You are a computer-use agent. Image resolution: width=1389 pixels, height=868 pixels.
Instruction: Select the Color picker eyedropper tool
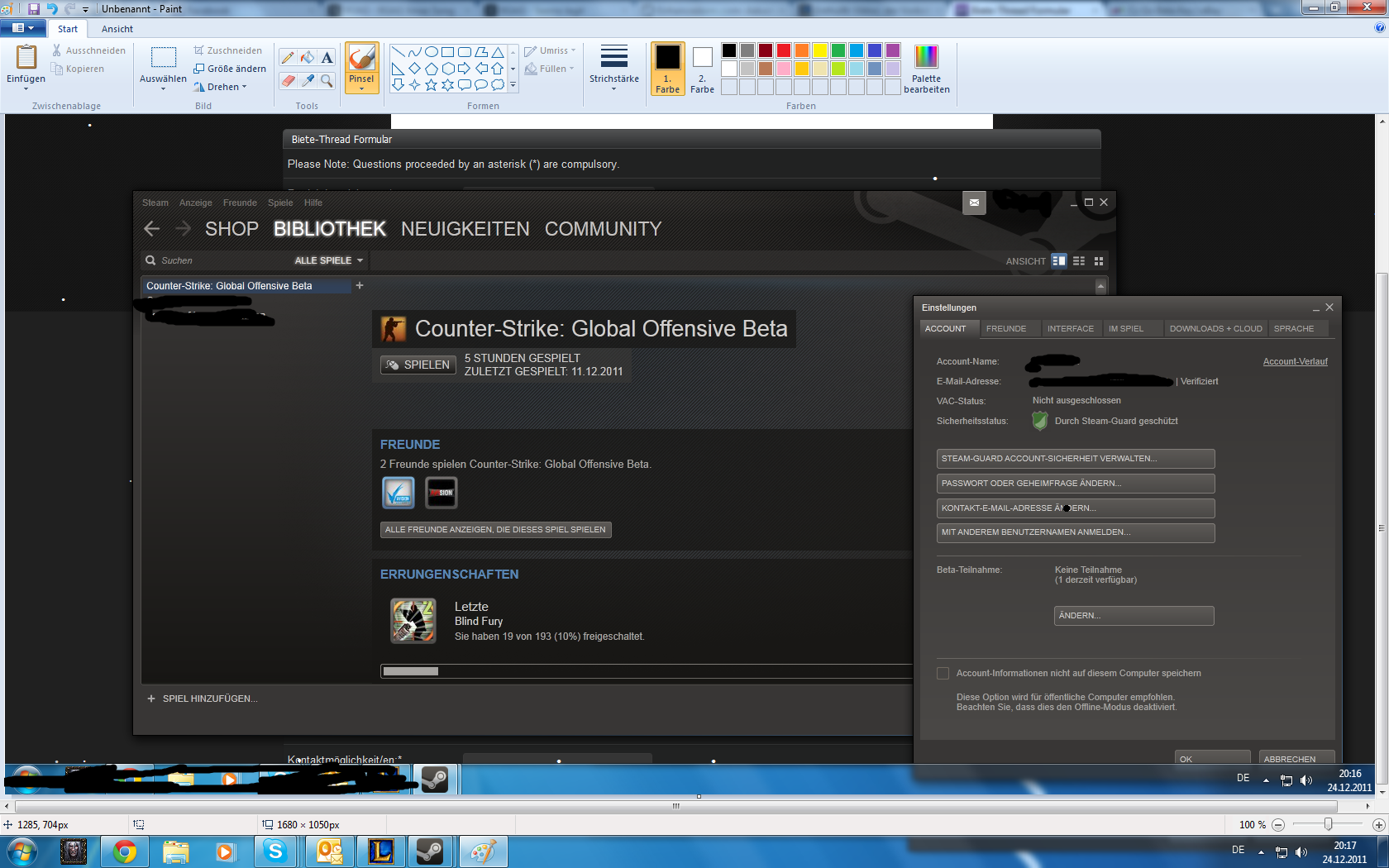pos(308,80)
